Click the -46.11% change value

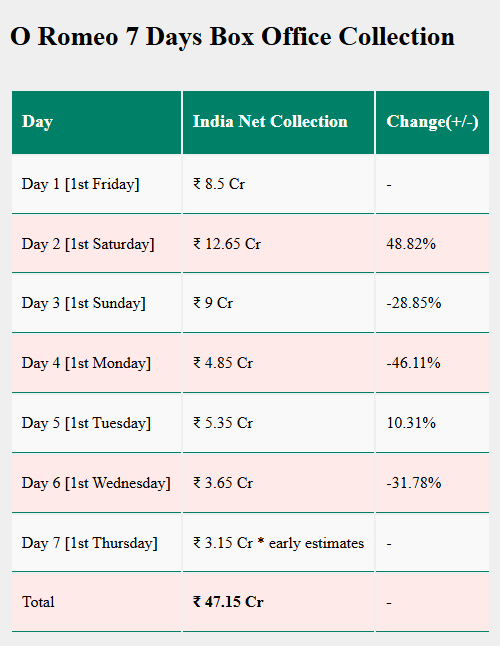(414, 363)
